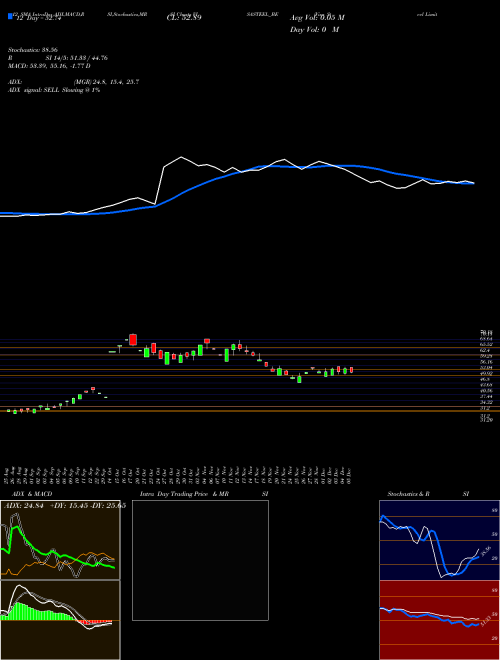This screenshot has width=500, height=660.
Task: Open the red RSI mini chart
Action: click(x=439, y=620)
